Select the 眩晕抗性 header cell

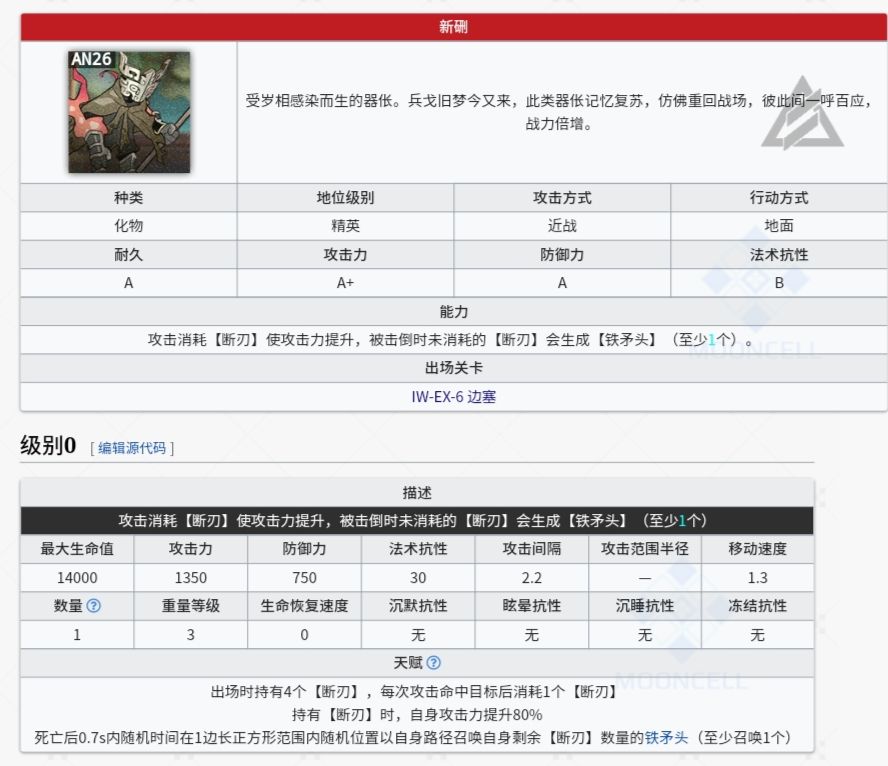[531, 606]
